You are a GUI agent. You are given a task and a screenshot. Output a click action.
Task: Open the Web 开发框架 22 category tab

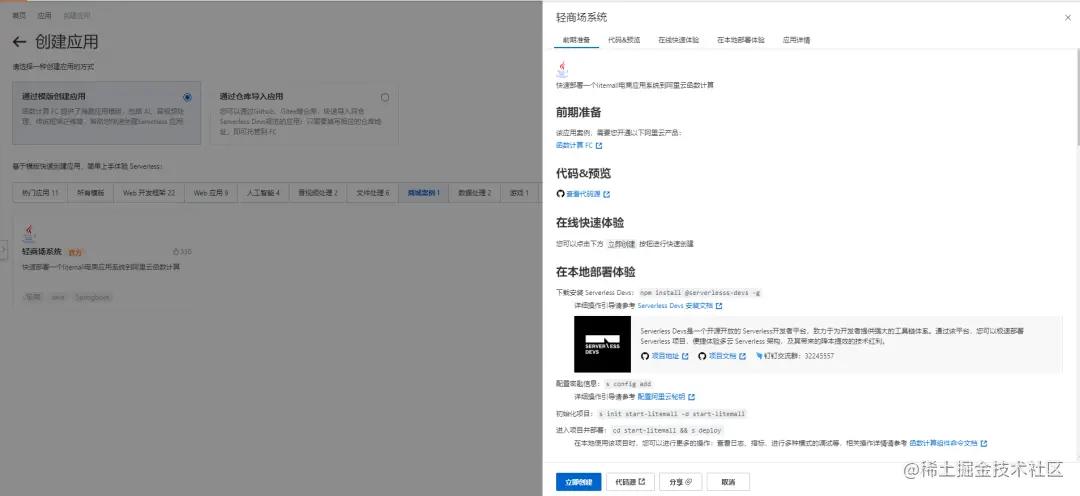(x=149, y=193)
